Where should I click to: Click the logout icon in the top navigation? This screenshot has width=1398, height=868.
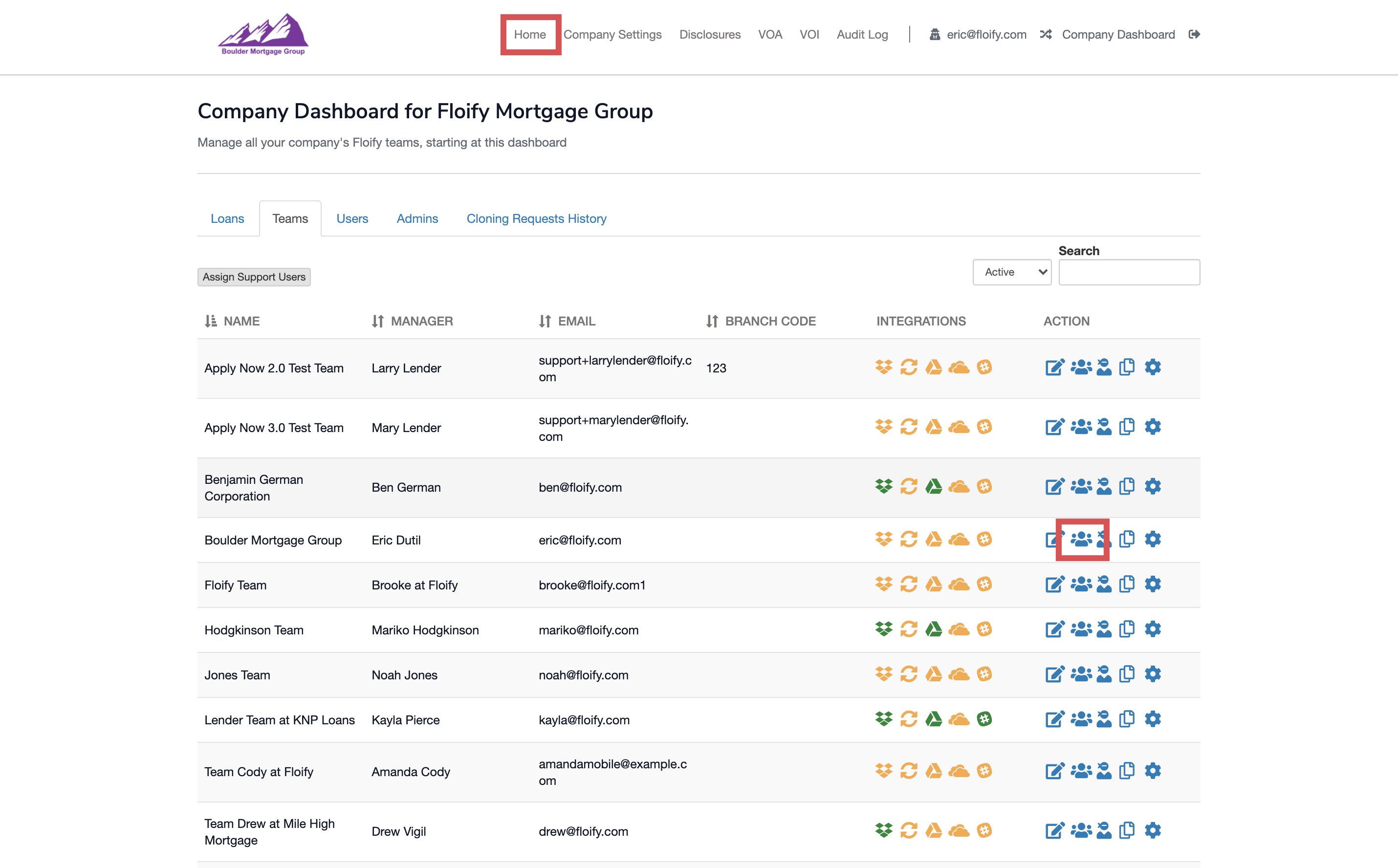(x=1194, y=34)
